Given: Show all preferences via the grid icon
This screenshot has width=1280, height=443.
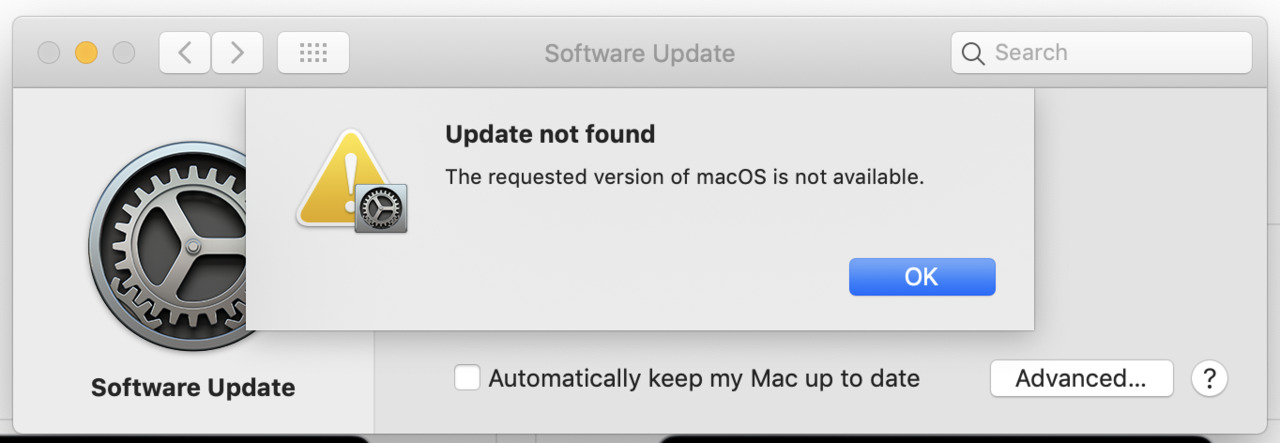Looking at the screenshot, I should (x=313, y=53).
